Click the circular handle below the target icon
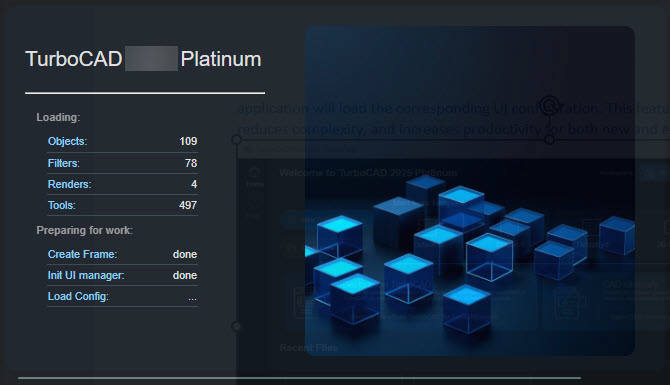Image resolution: width=670 pixels, height=385 pixels. pos(550,140)
